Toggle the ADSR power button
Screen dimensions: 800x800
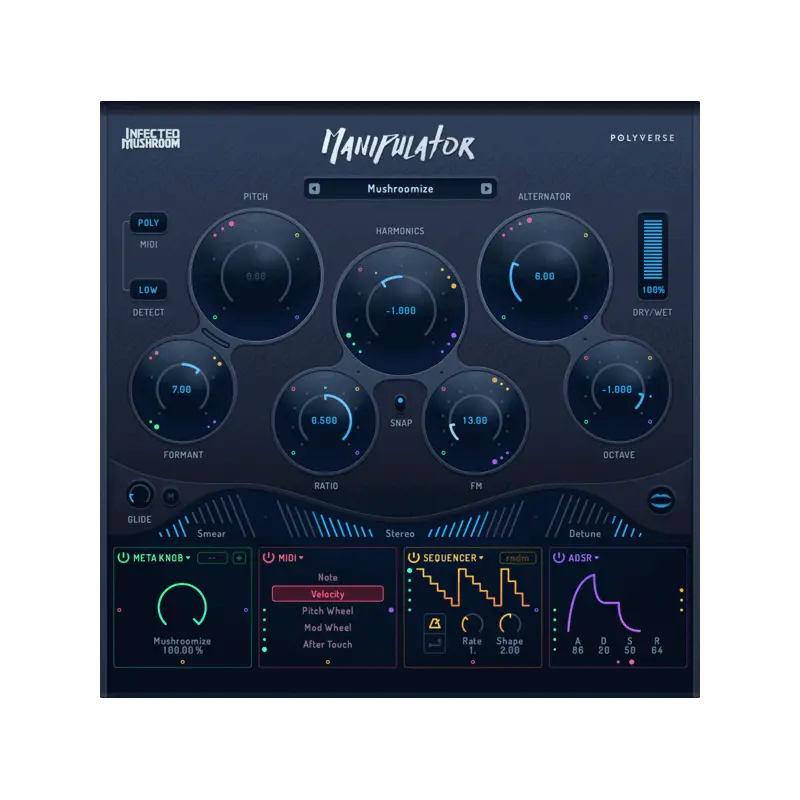(x=559, y=558)
